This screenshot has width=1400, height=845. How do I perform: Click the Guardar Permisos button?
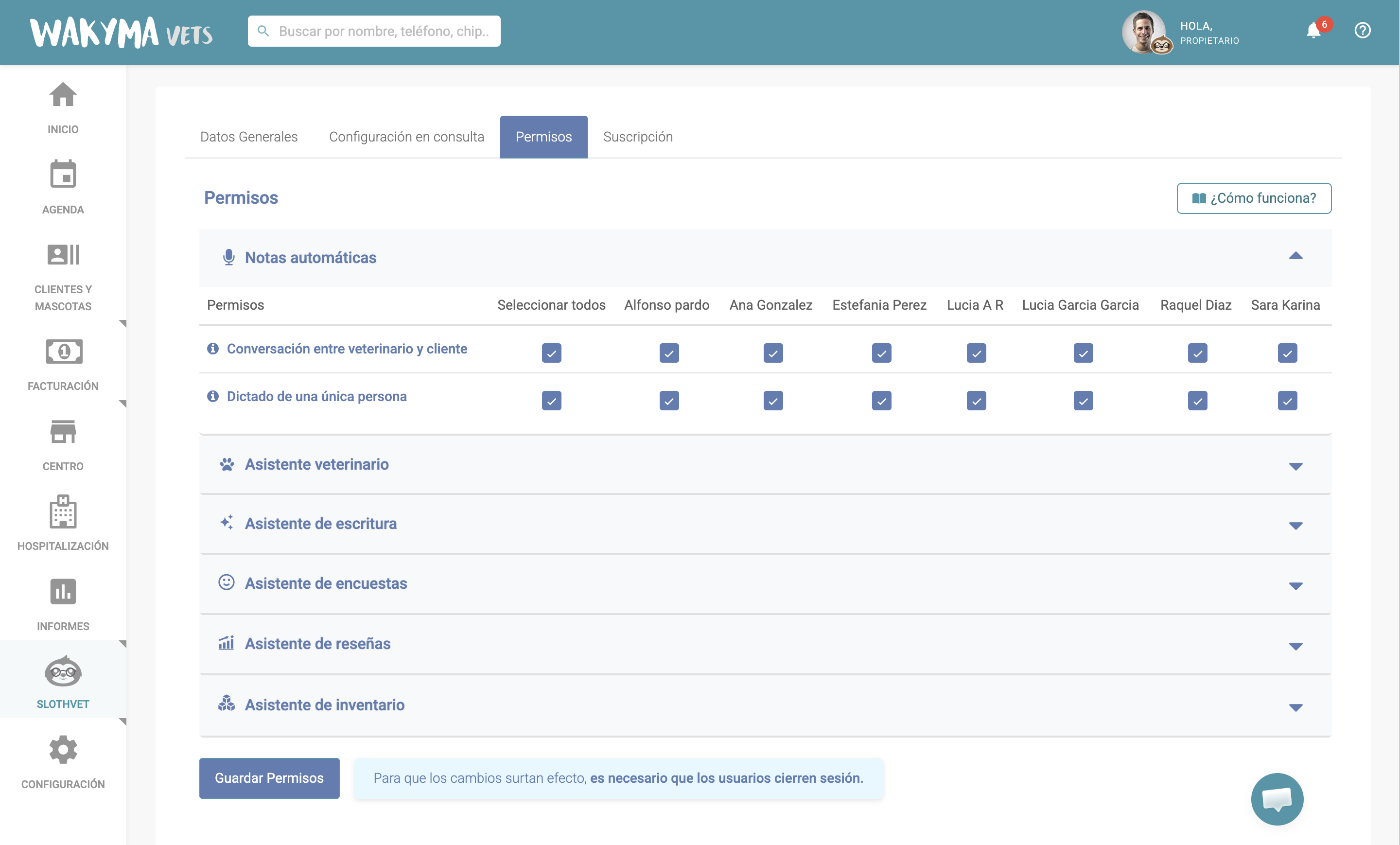tap(269, 778)
